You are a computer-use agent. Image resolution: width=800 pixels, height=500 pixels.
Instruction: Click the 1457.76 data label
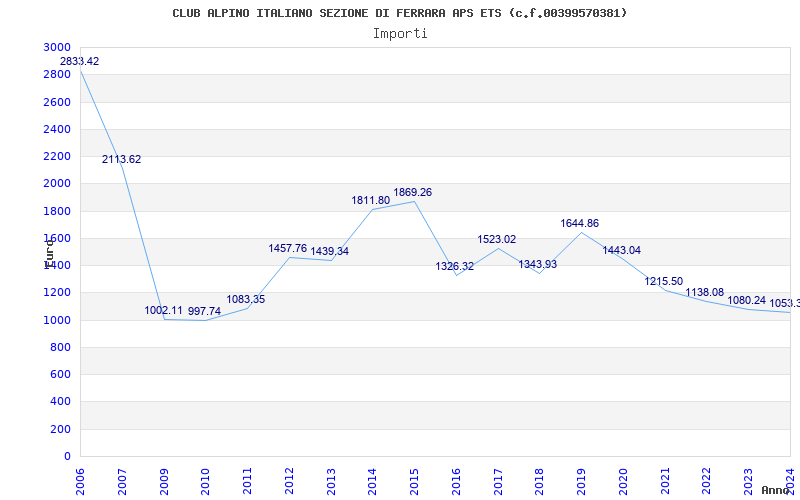pyautogui.click(x=288, y=248)
